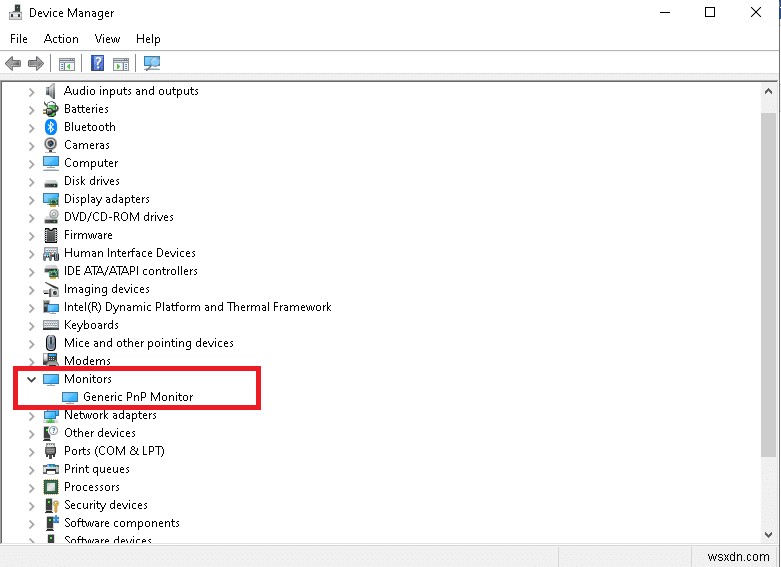Open the View menu
The height and width of the screenshot is (567, 781).
(x=107, y=39)
